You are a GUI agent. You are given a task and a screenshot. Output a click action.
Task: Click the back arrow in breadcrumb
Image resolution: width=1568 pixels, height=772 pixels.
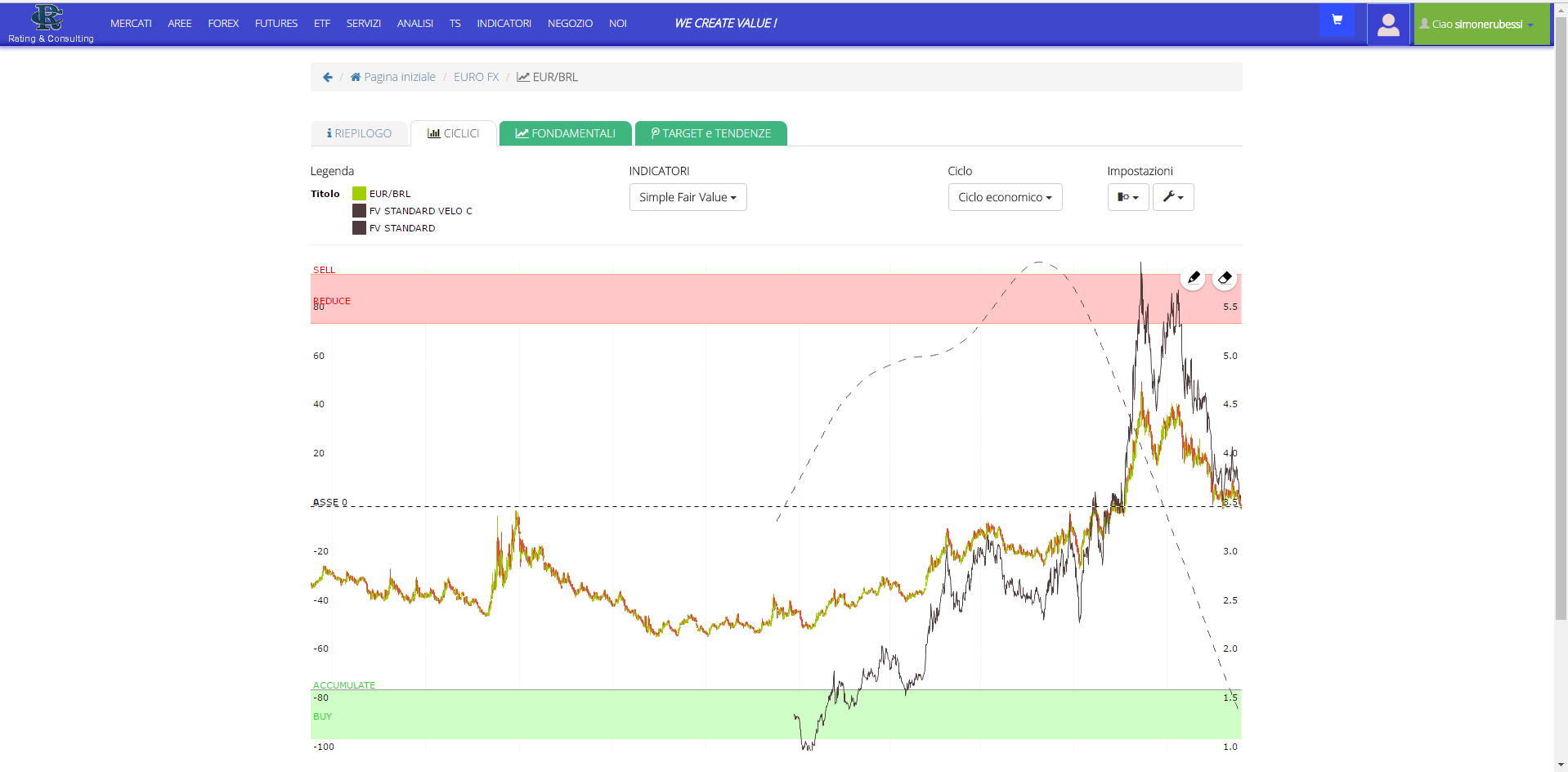[328, 77]
